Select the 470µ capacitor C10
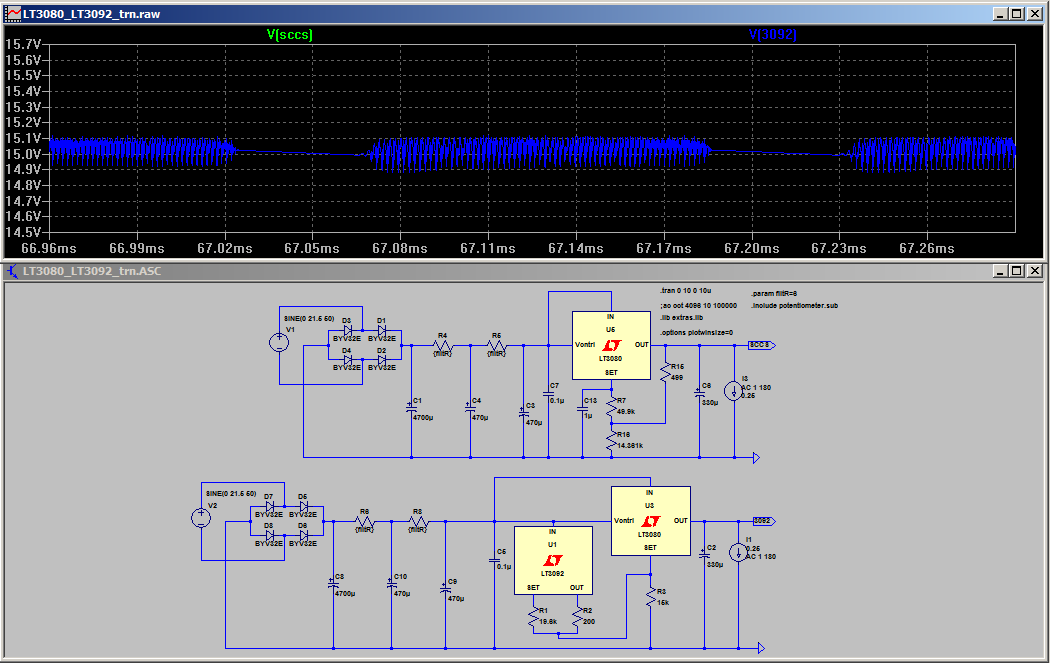This screenshot has height=663, width=1051. pyautogui.click(x=391, y=585)
